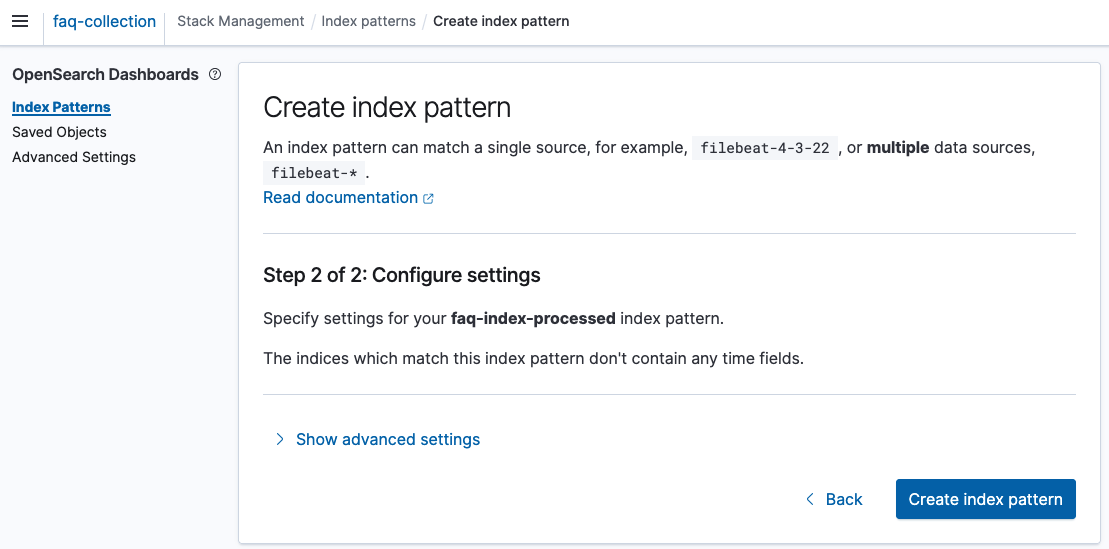Expand Show advanced settings

(x=388, y=439)
